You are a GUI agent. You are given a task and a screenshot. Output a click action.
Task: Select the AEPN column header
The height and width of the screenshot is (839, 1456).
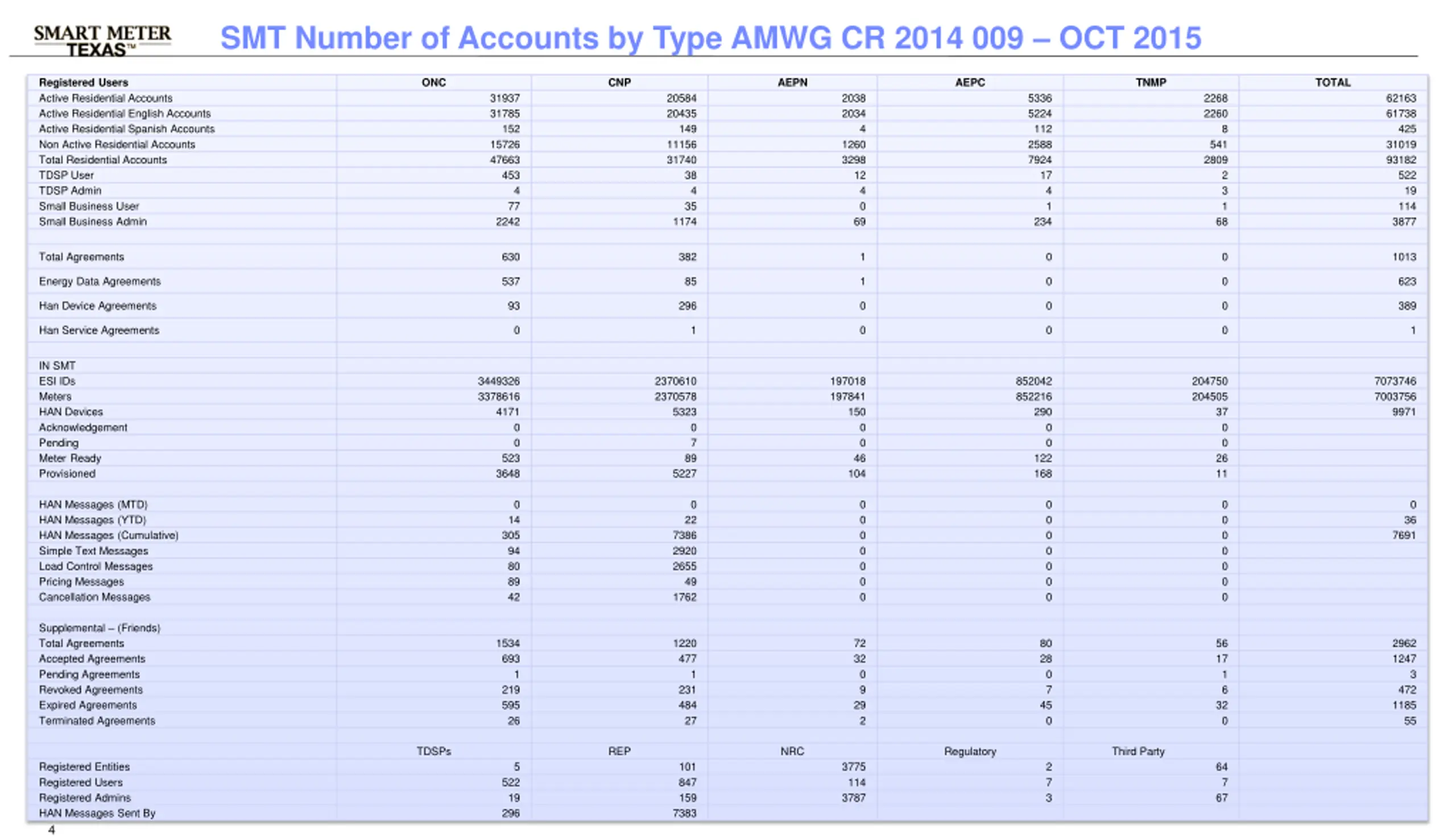click(x=792, y=82)
